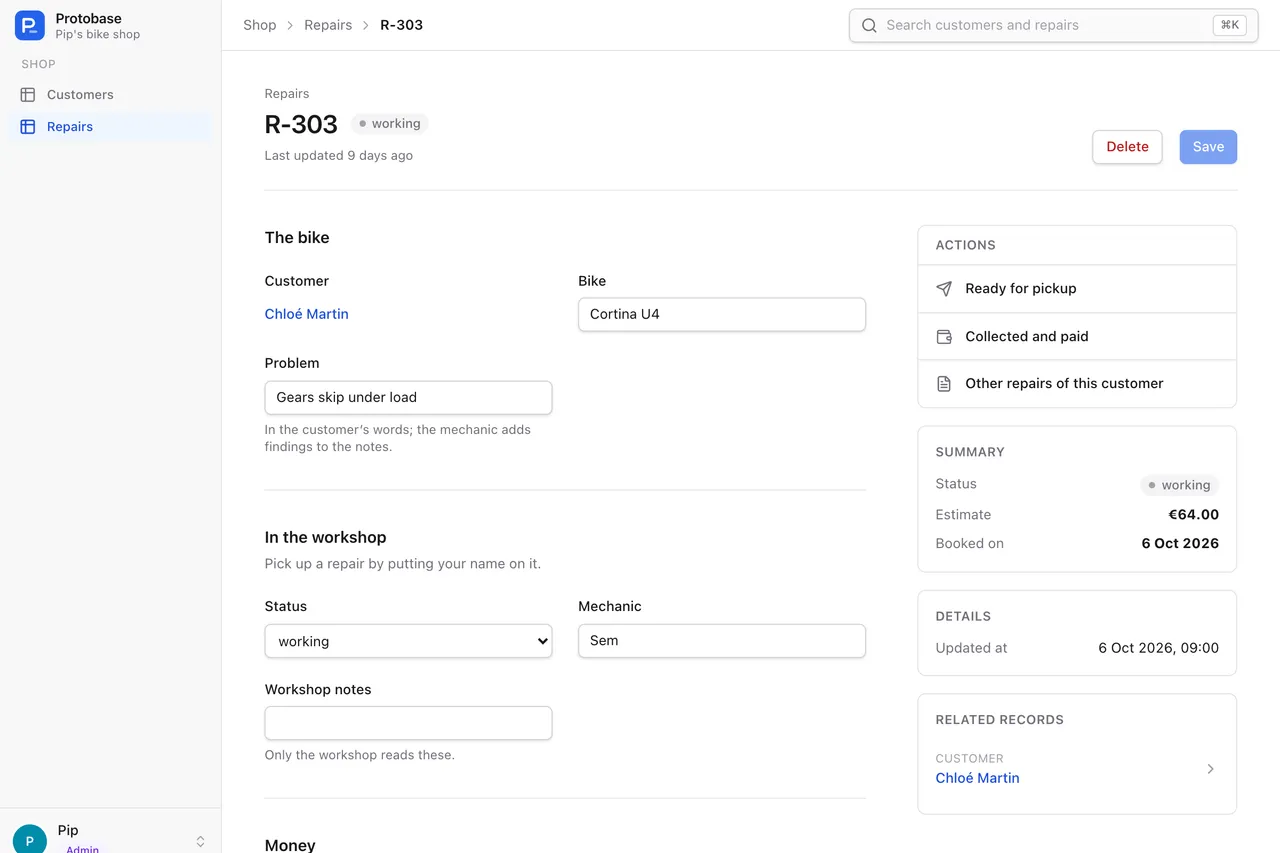1280x853 pixels.
Task: Select Repairs in the sidebar
Action: (110, 127)
